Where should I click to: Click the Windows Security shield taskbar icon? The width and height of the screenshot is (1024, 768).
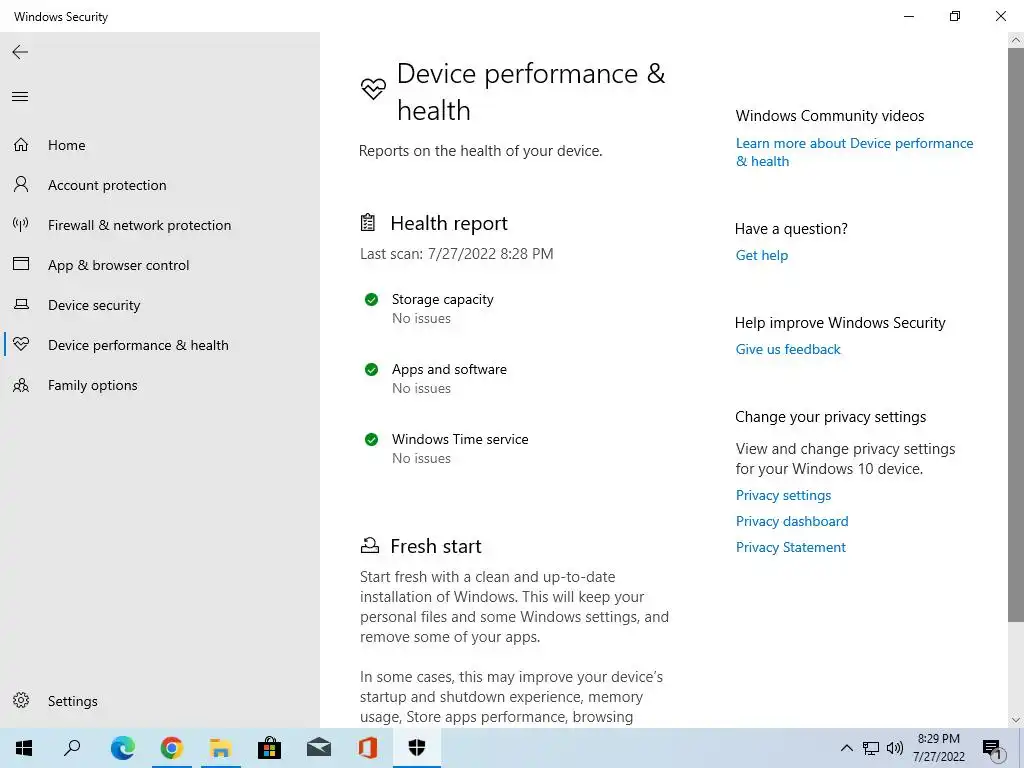coord(417,748)
